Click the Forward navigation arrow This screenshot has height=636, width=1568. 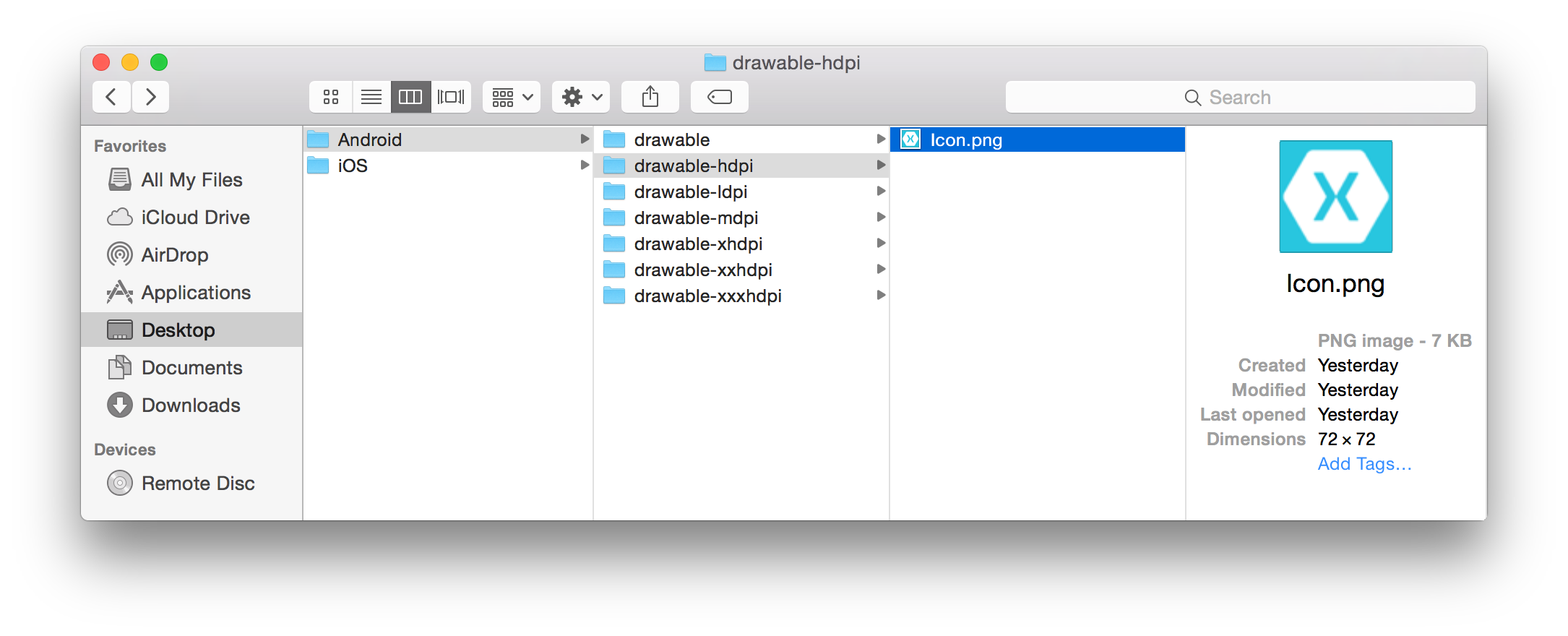(x=150, y=97)
